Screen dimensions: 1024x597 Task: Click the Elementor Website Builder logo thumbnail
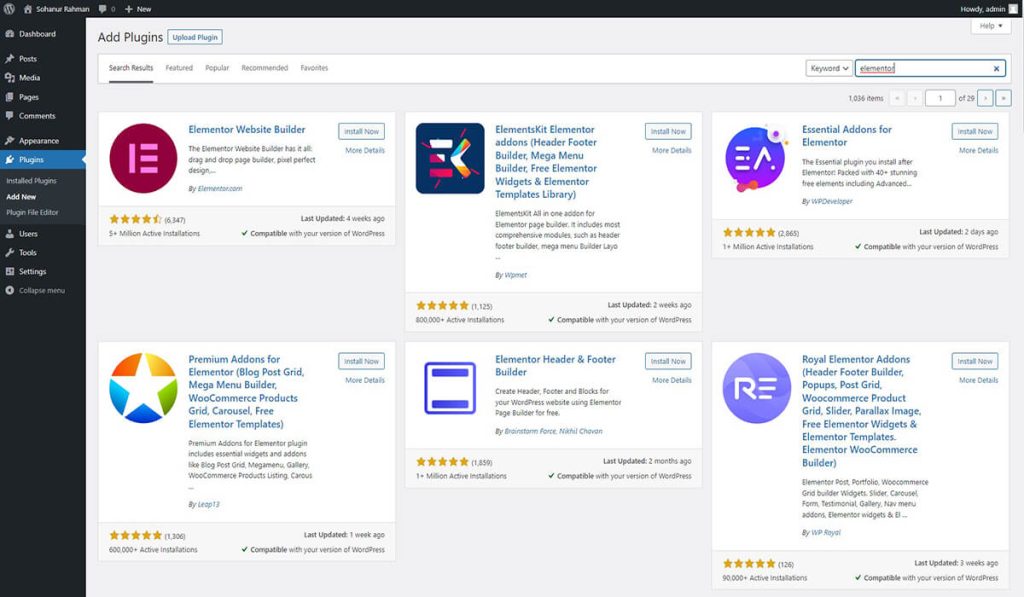(x=143, y=158)
